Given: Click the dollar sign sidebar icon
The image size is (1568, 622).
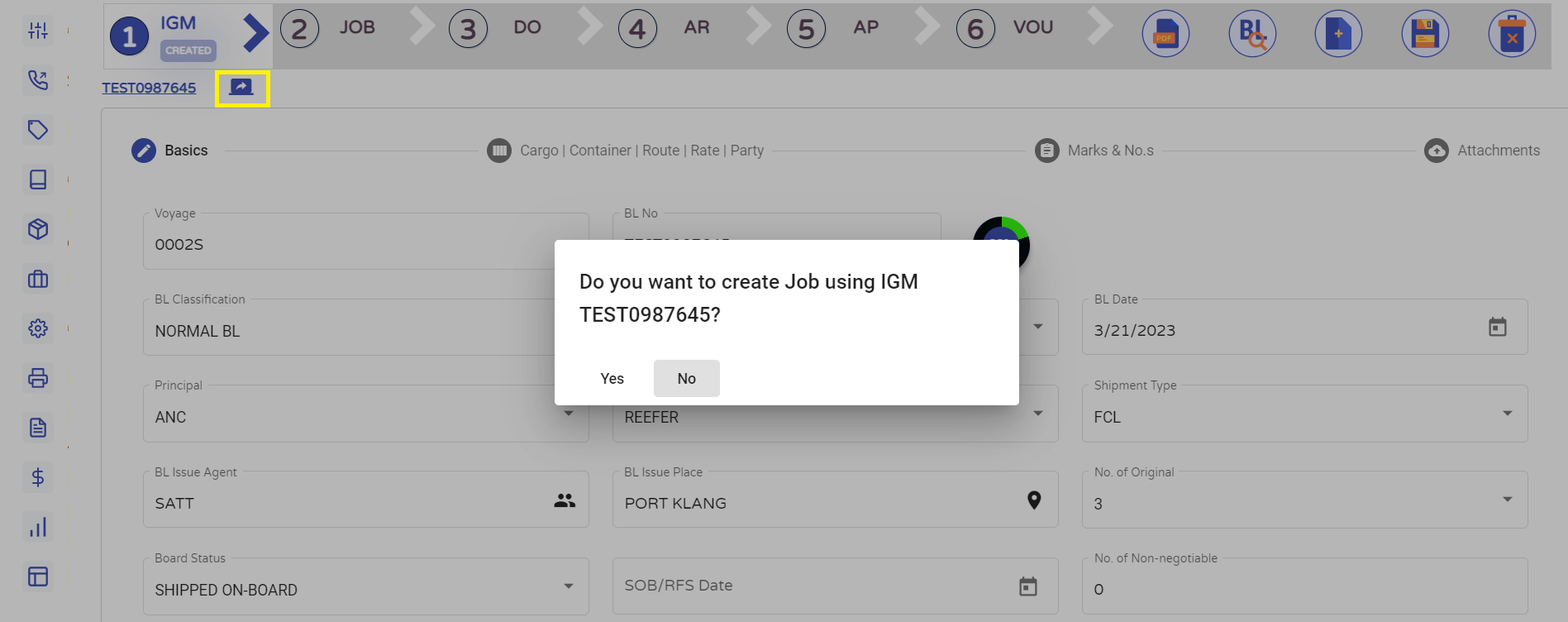Looking at the screenshot, I should pos(38,477).
